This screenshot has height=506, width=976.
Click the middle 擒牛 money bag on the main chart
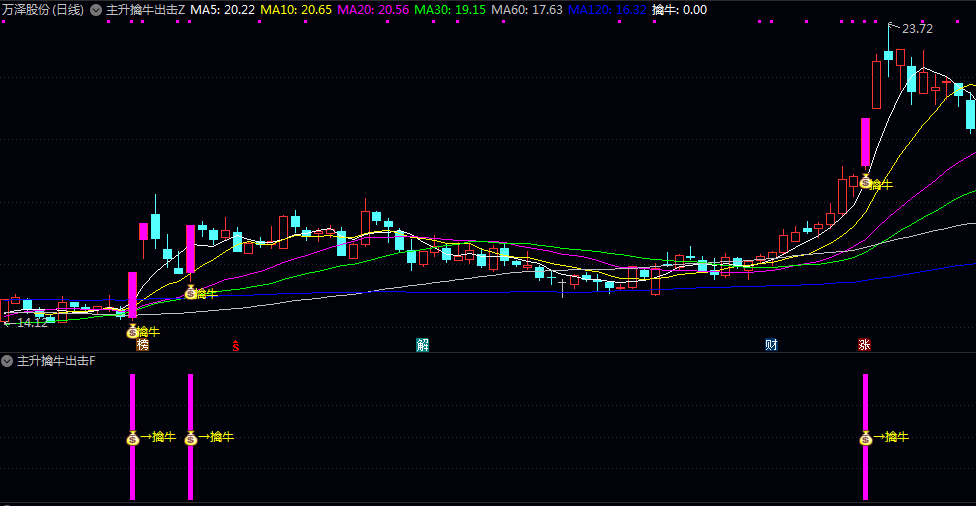190,293
